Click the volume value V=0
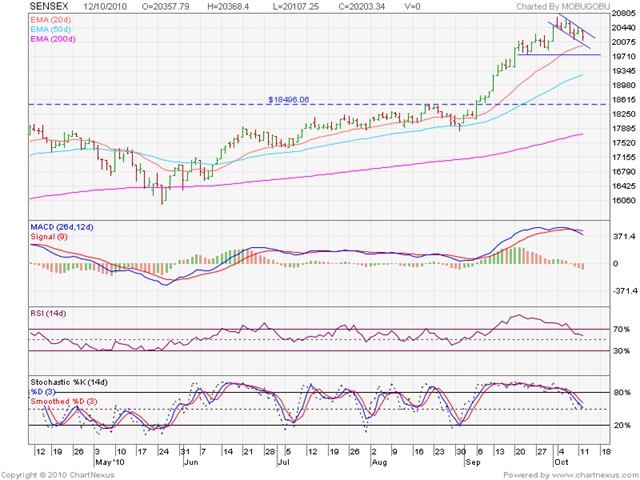Viewport: 640px width, 480px height. (412, 7)
